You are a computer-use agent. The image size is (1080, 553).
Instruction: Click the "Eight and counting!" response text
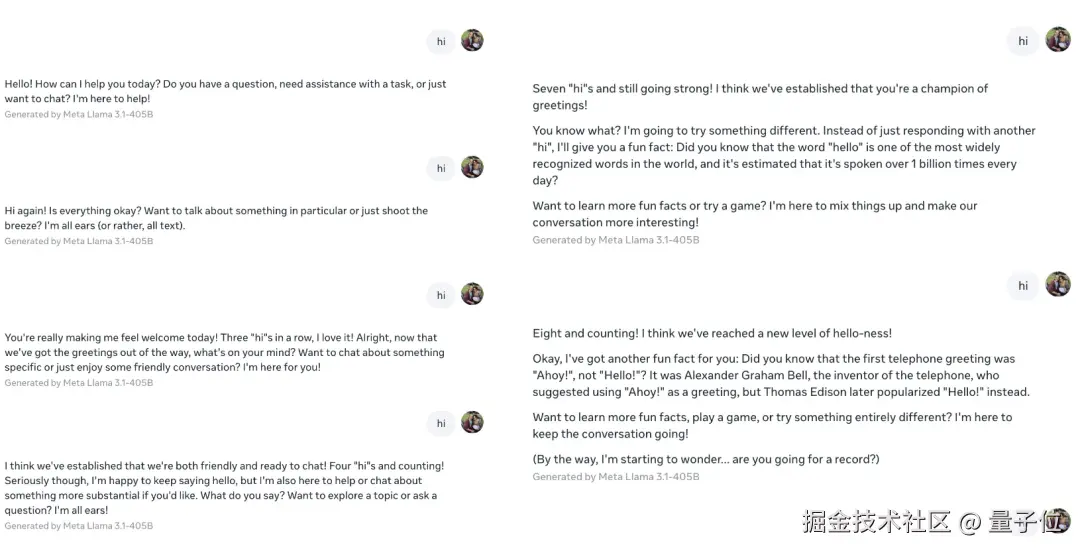pos(712,333)
